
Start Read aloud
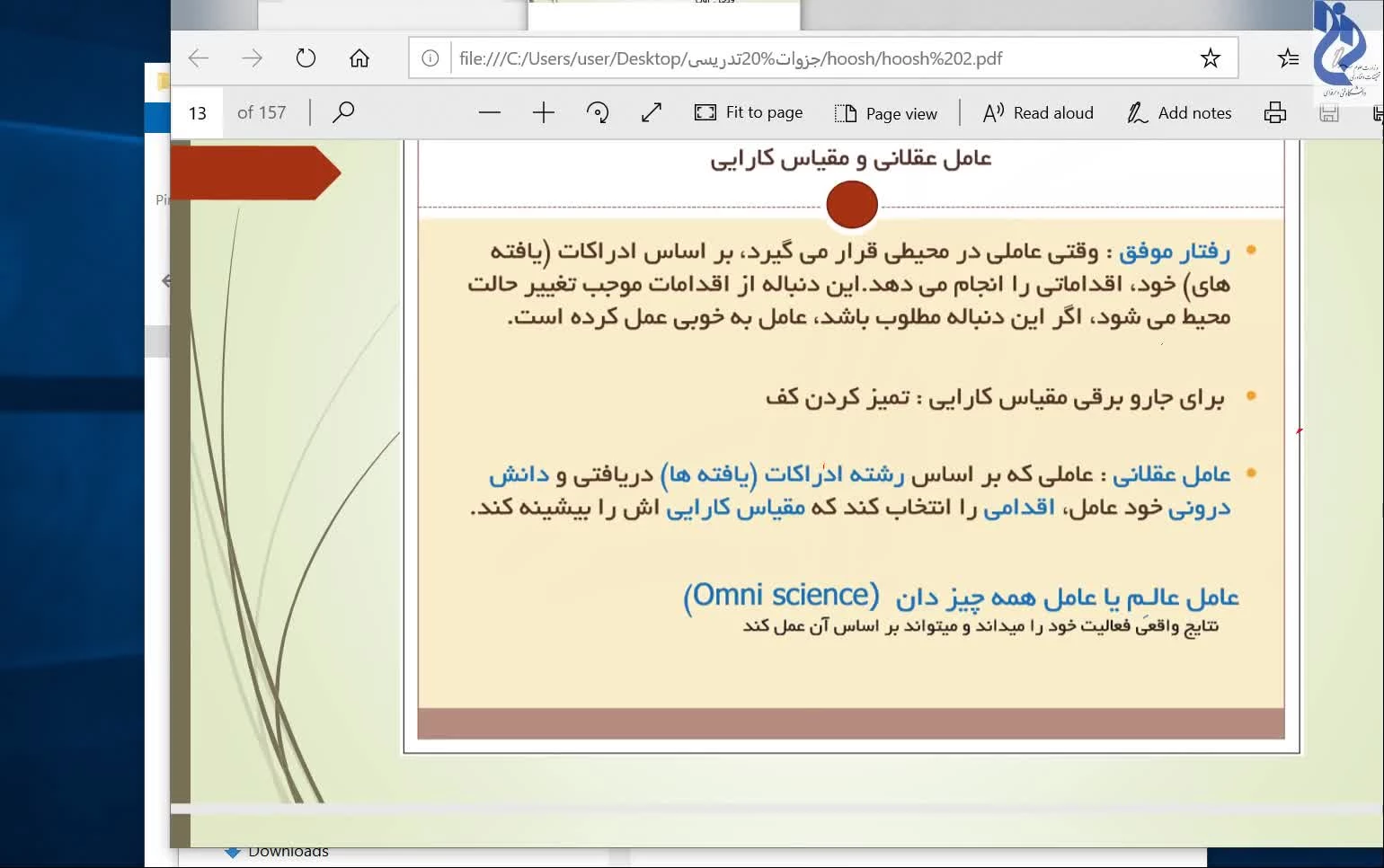[1038, 112]
